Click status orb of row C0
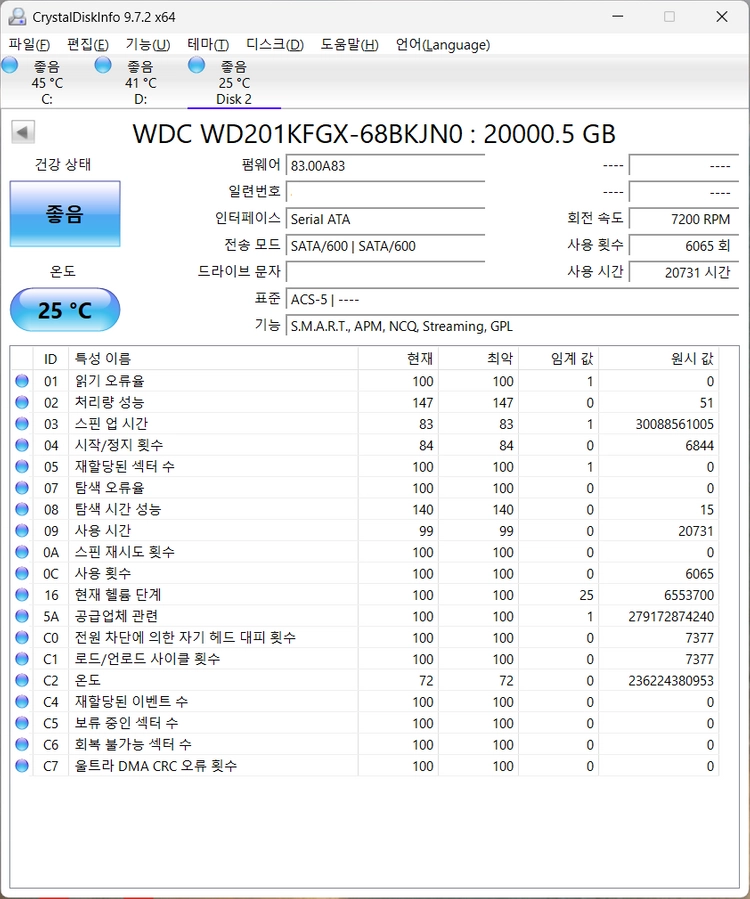 pyautogui.click(x=22, y=638)
